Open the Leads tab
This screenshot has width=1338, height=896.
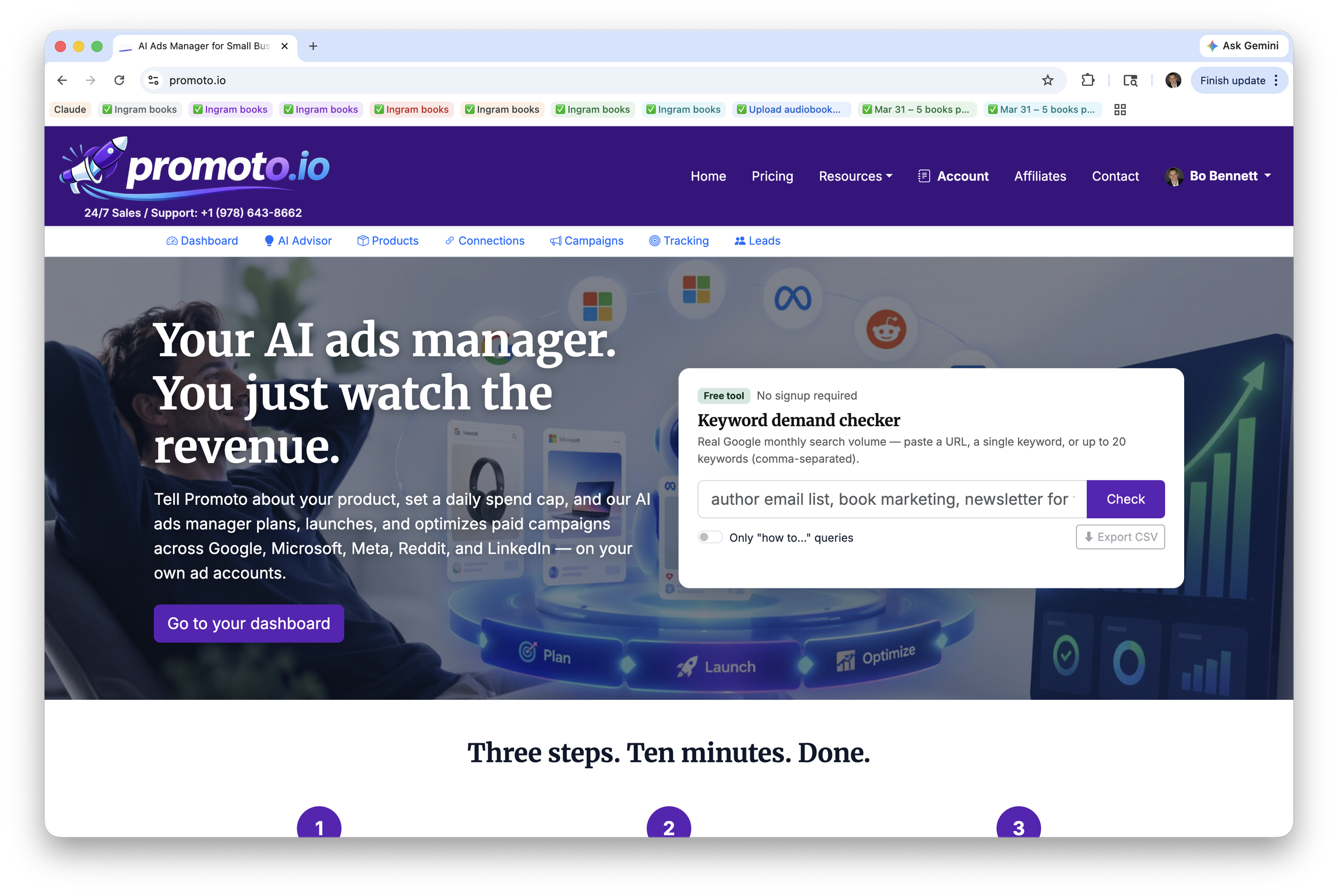(x=757, y=241)
